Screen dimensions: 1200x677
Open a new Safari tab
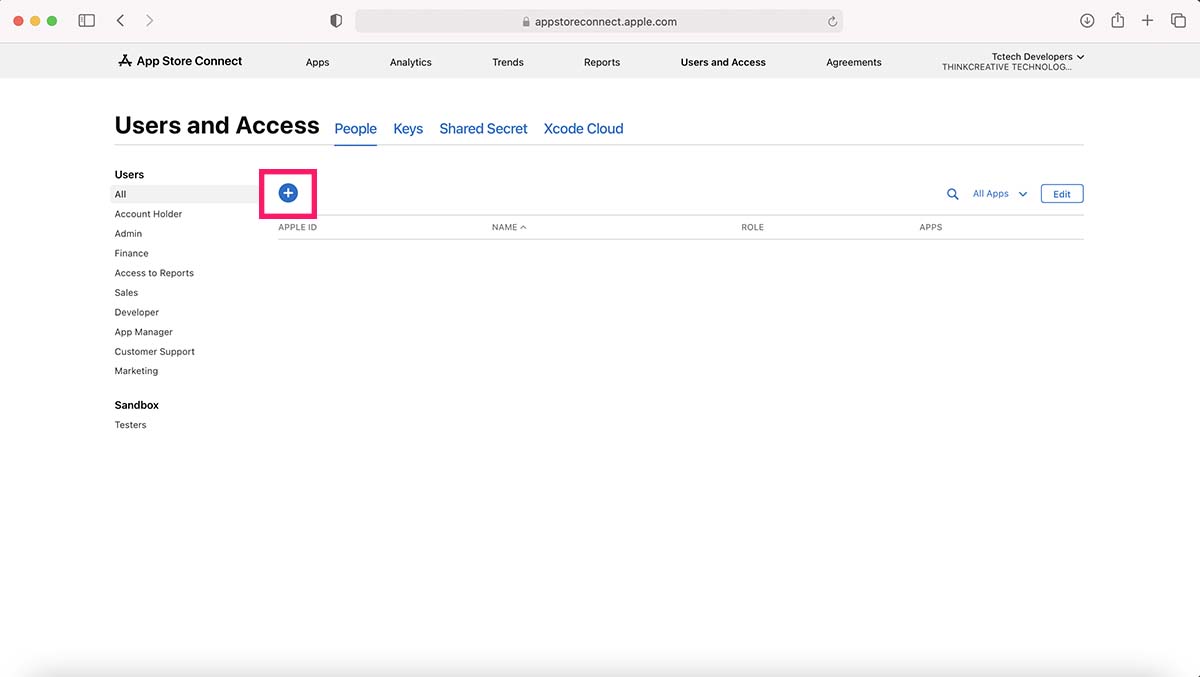click(x=1148, y=21)
